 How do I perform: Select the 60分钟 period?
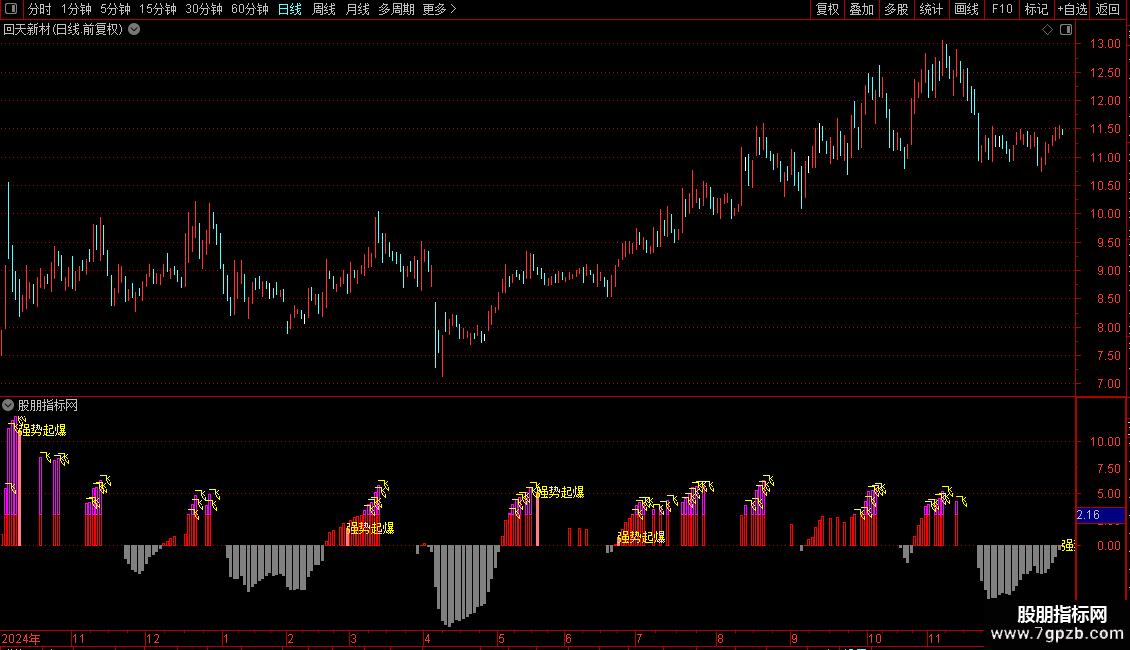[249, 9]
